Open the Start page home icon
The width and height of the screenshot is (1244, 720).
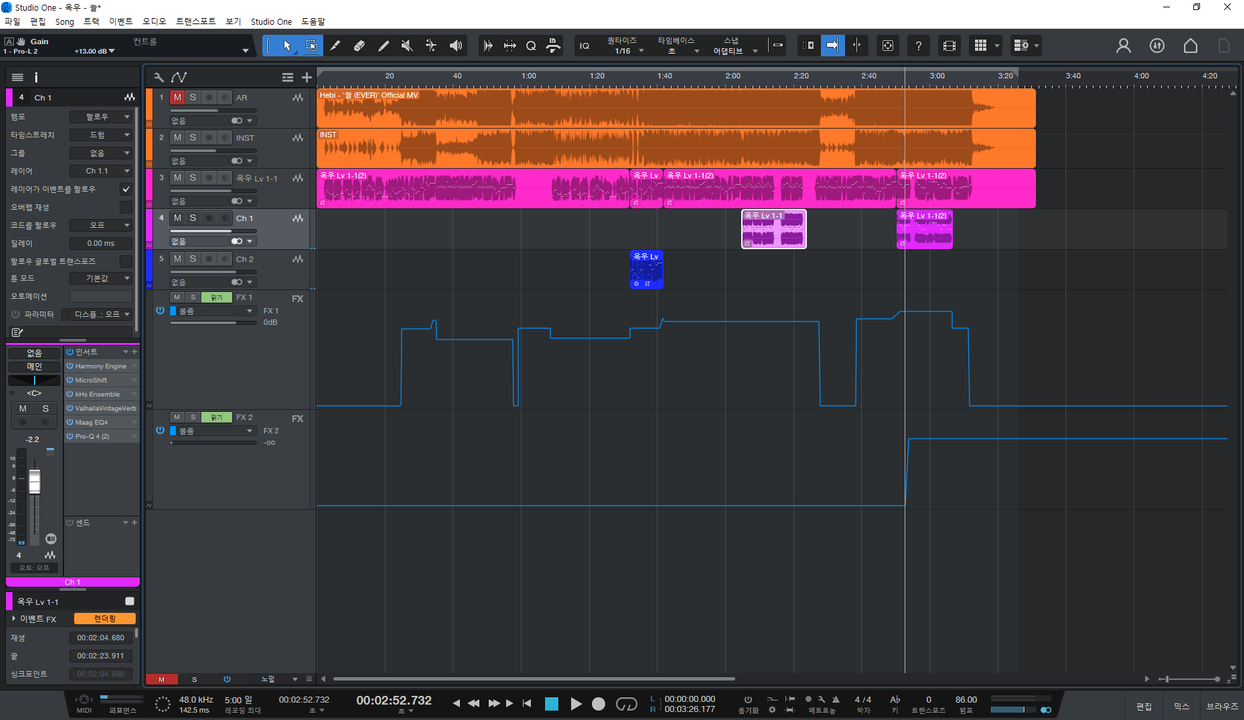pyautogui.click(x=1190, y=46)
